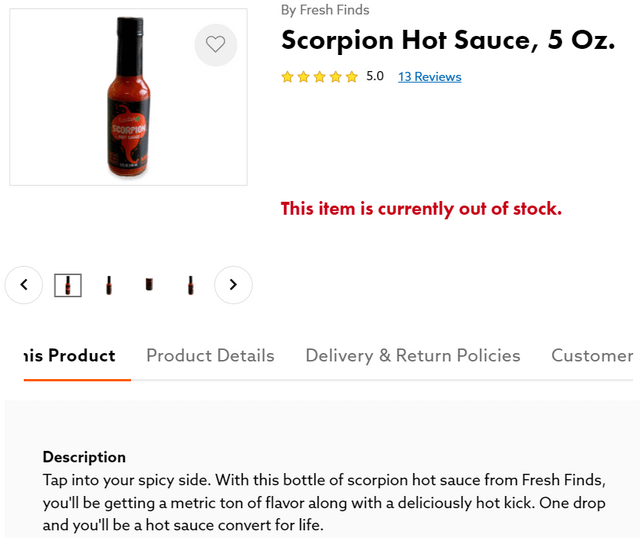
Task: Click the product description paragraph text
Action: (x=324, y=502)
